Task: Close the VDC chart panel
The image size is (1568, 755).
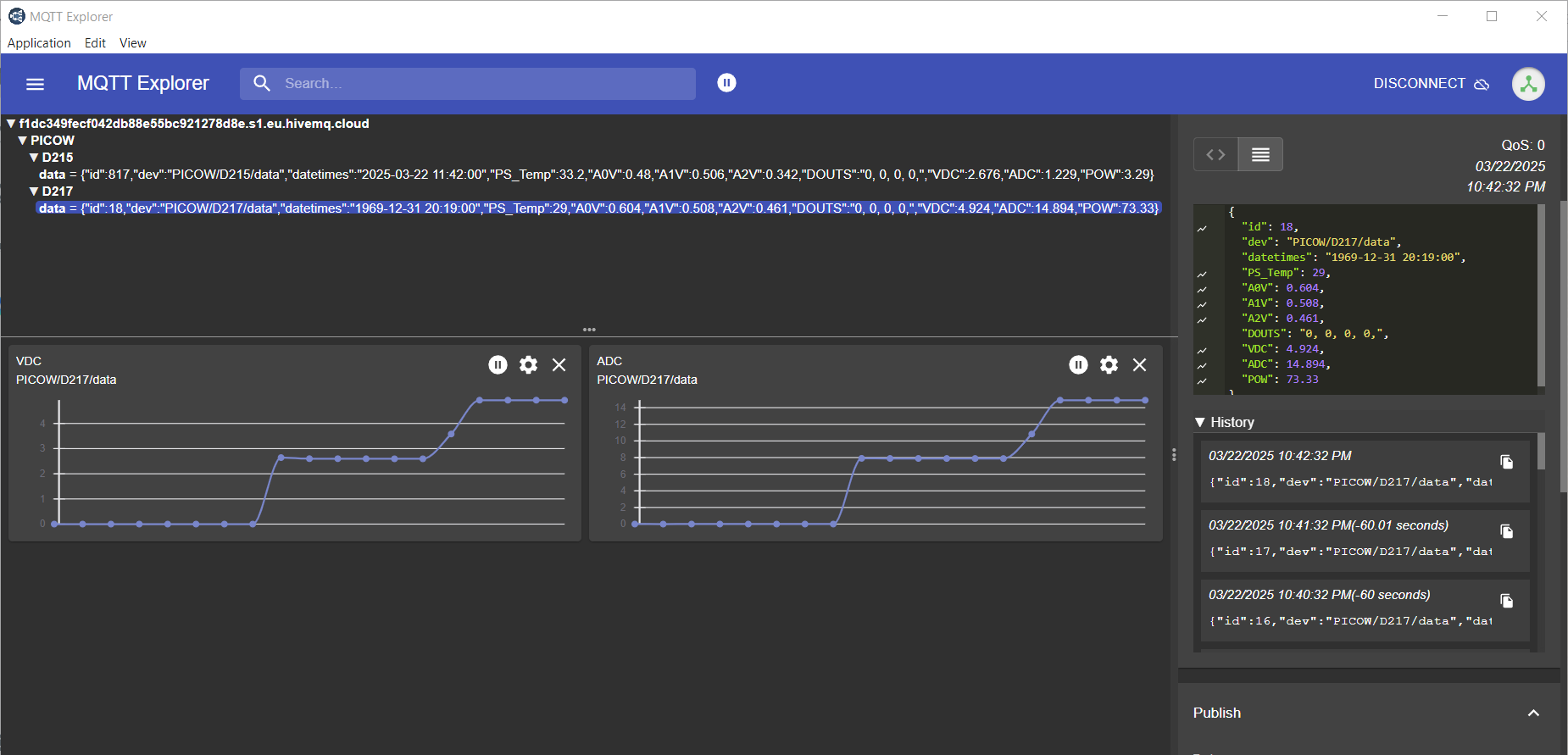Action: pos(559,364)
